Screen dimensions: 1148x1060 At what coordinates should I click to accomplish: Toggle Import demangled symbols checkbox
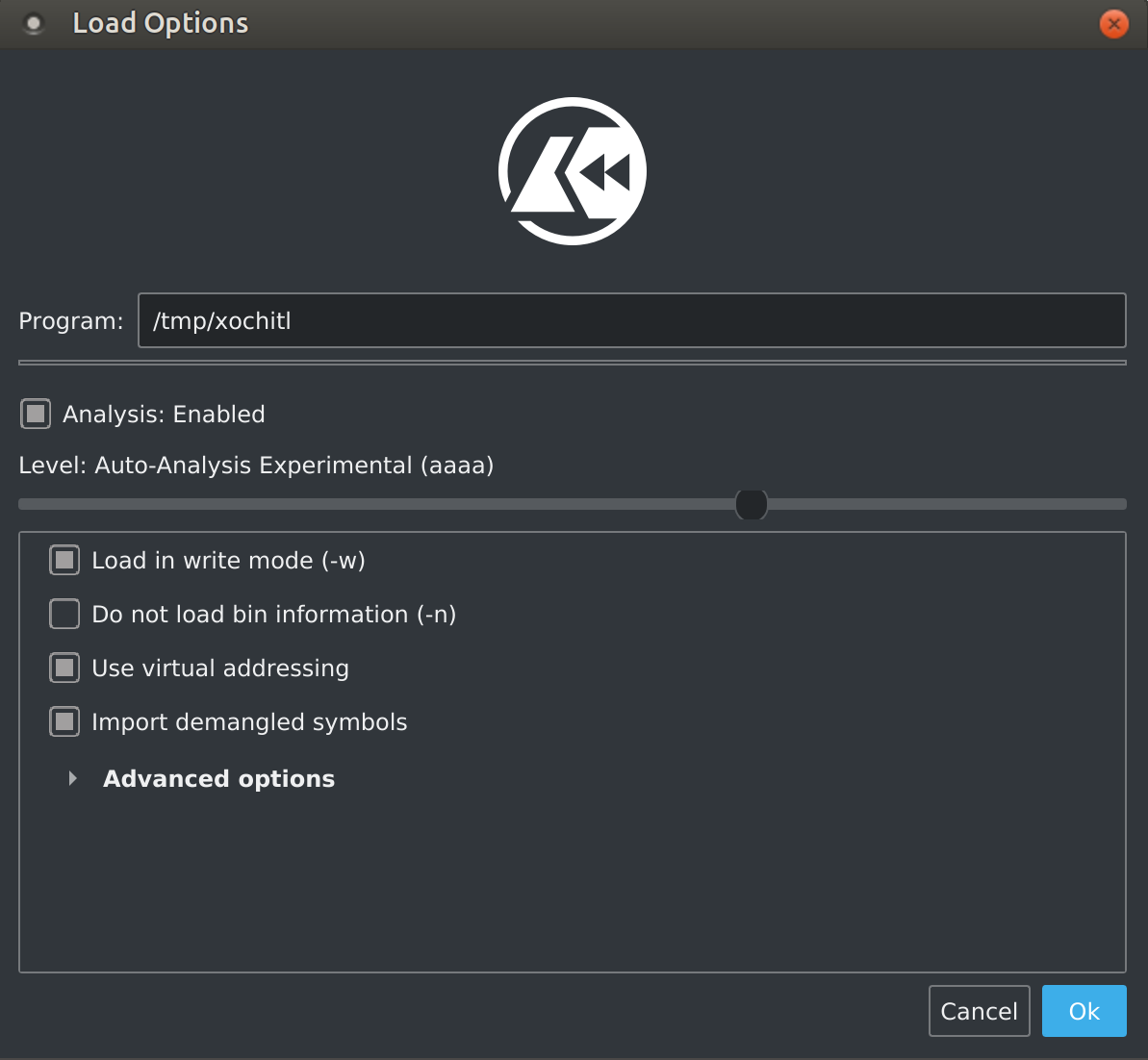(64, 721)
